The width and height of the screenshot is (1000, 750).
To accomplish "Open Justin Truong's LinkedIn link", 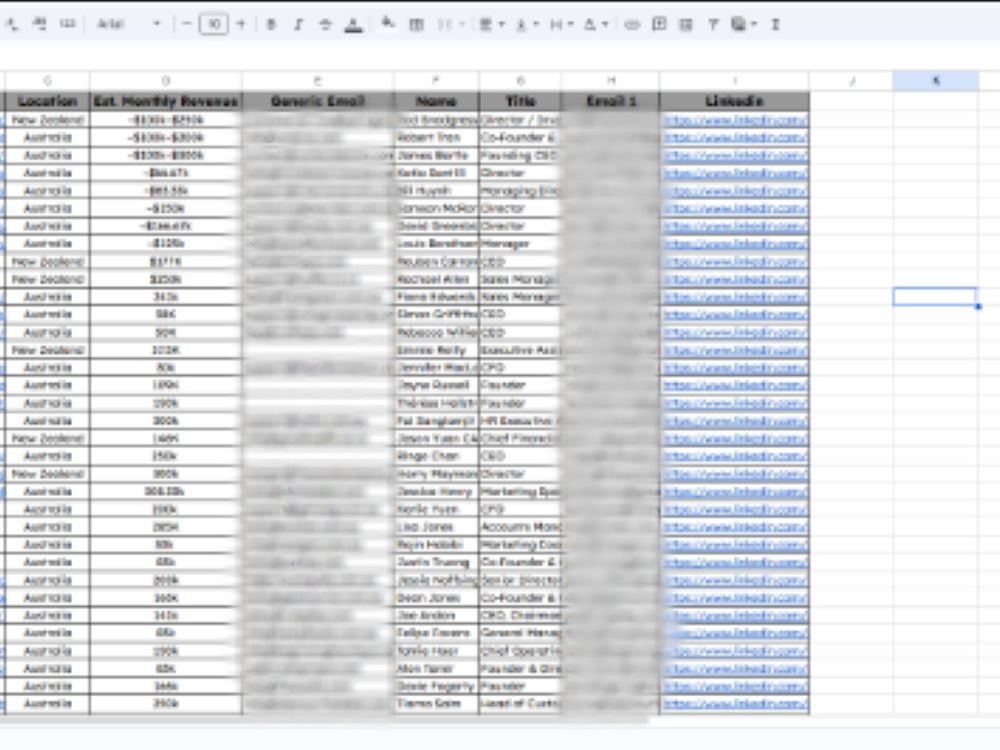I will tap(735, 562).
